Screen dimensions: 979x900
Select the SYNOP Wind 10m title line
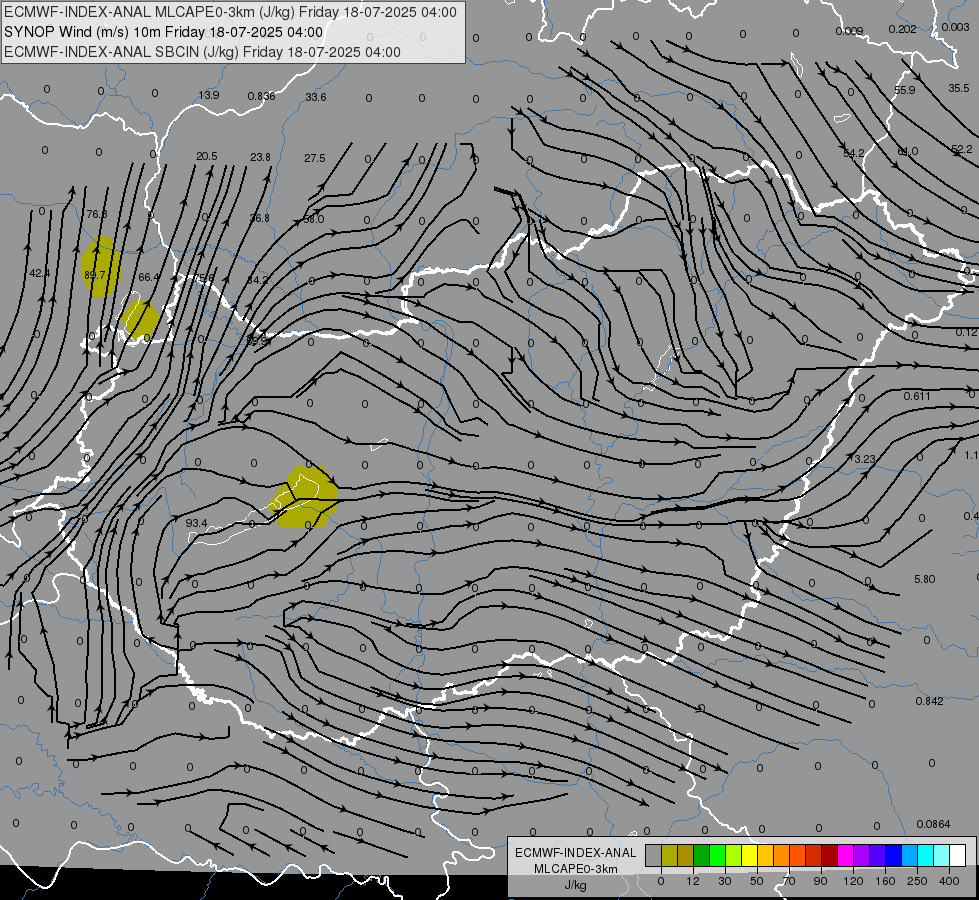tap(164, 32)
